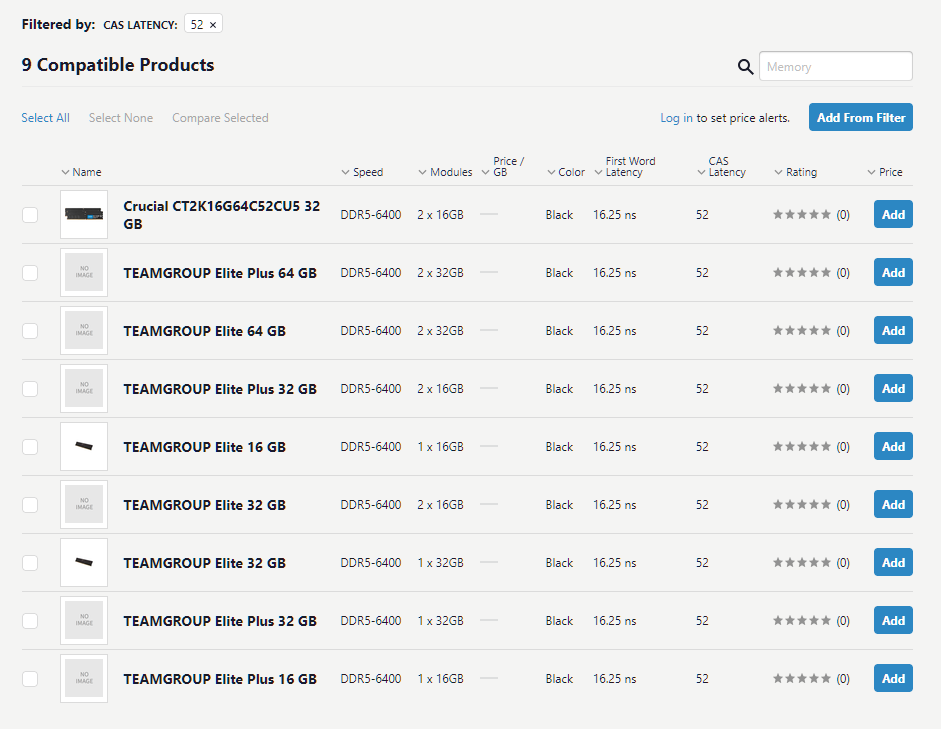Sort by the Modules column header
The image size is (941, 729).
pyautogui.click(x=445, y=172)
